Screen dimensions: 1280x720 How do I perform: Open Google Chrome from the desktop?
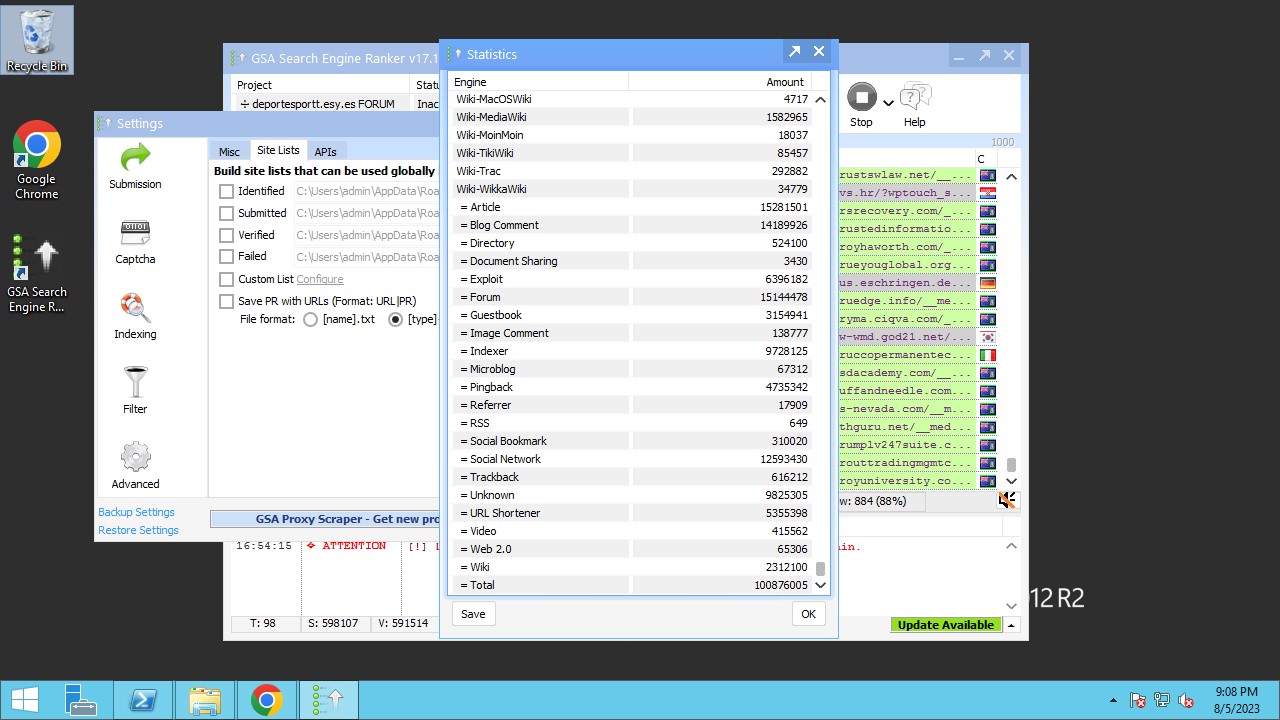[x=37, y=160]
